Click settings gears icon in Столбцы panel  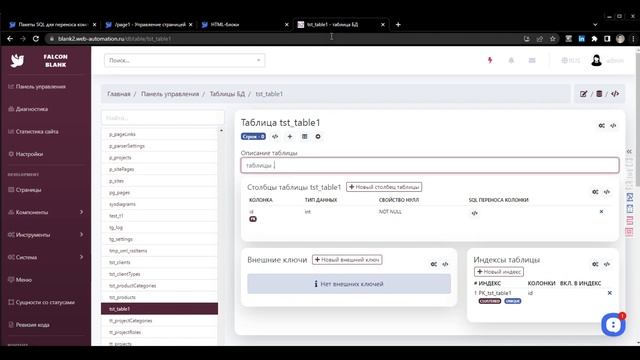tap(596, 192)
